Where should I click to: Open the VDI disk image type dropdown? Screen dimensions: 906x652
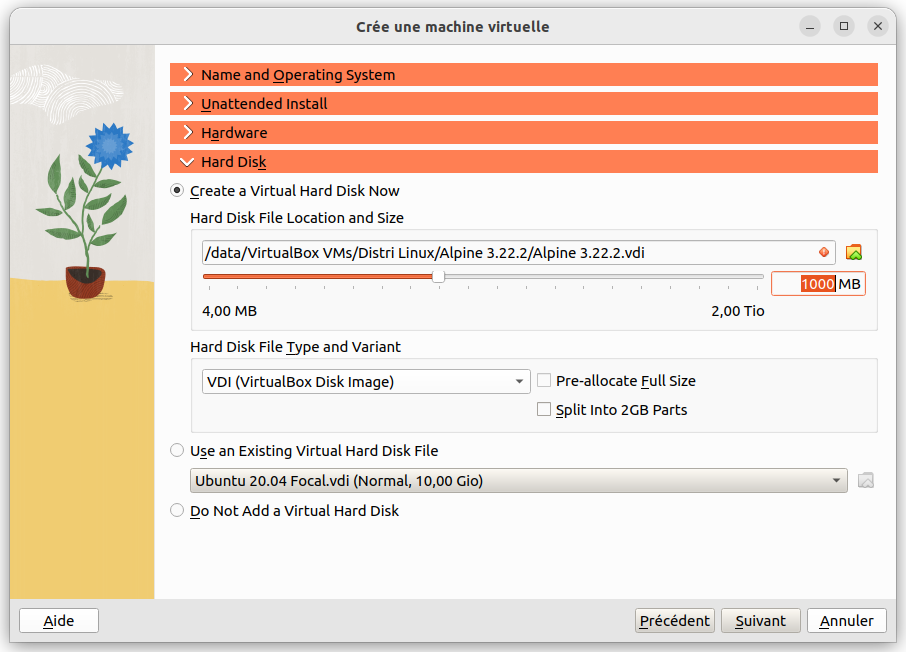click(x=366, y=382)
